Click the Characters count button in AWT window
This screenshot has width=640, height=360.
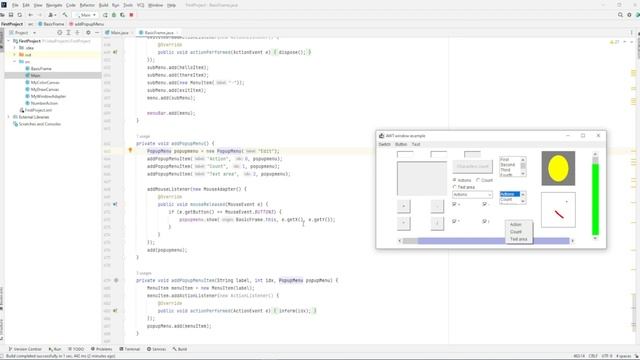(x=472, y=167)
